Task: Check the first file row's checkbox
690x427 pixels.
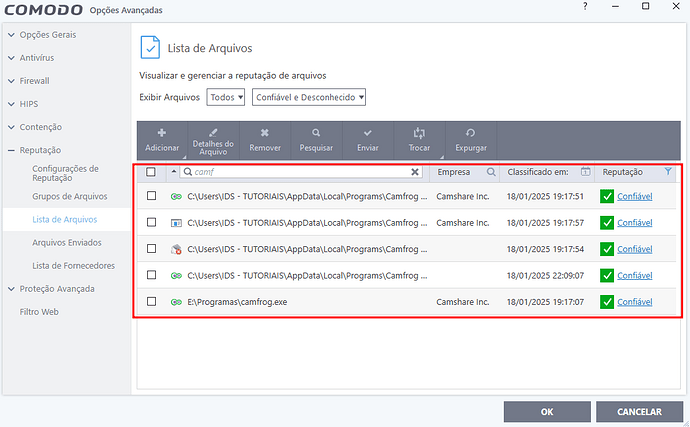Action: tap(151, 196)
